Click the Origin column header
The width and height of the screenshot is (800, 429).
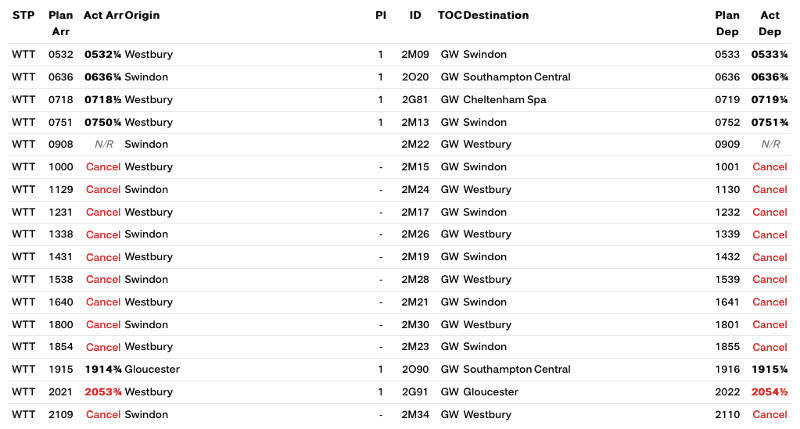[x=142, y=16]
